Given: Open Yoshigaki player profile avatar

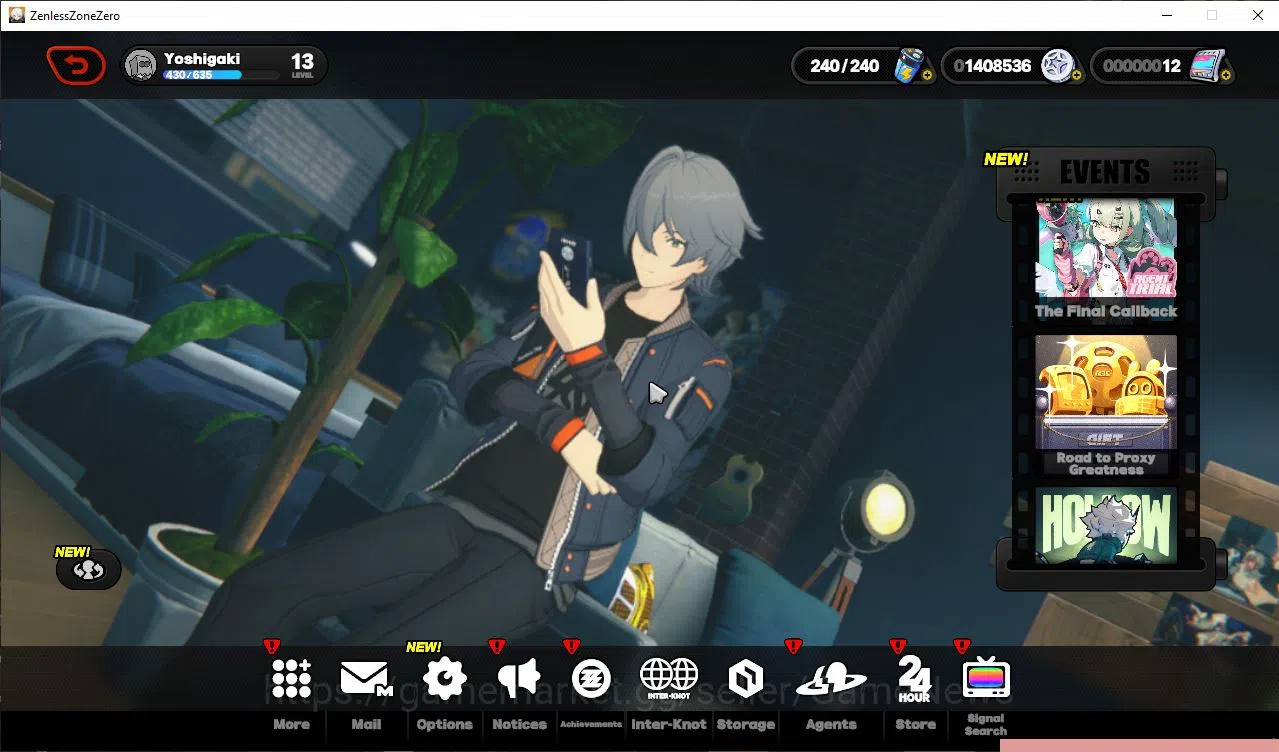Looking at the screenshot, I should (142, 66).
